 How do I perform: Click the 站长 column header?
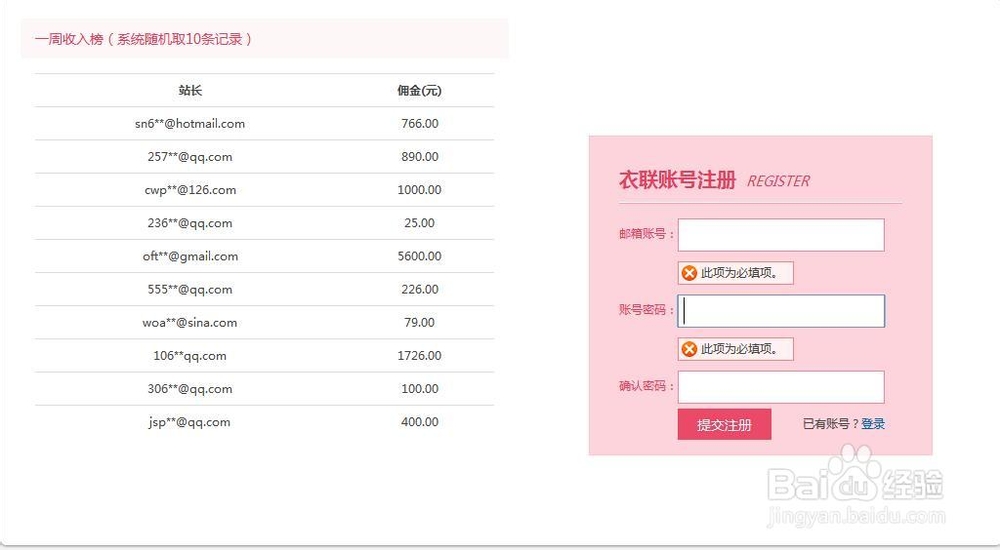click(190, 91)
